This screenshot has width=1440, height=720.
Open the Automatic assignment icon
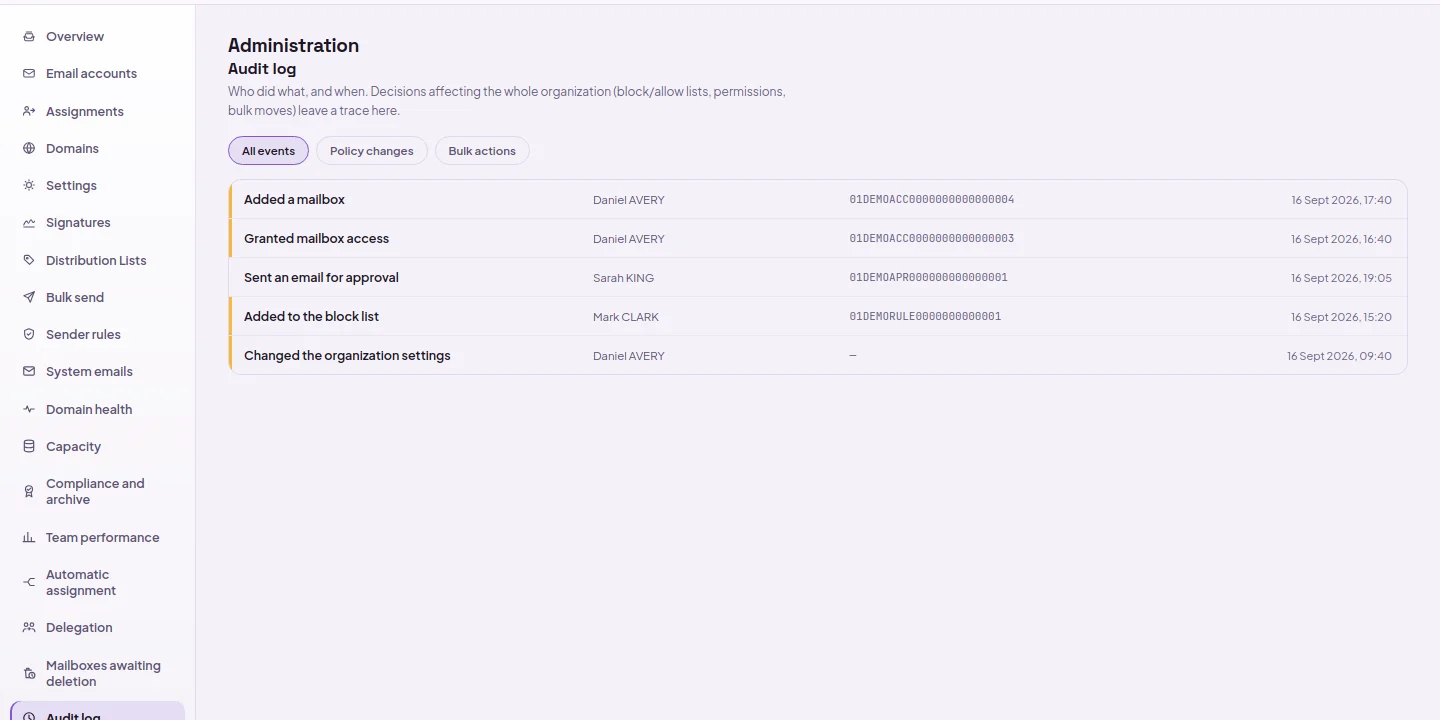point(29,583)
